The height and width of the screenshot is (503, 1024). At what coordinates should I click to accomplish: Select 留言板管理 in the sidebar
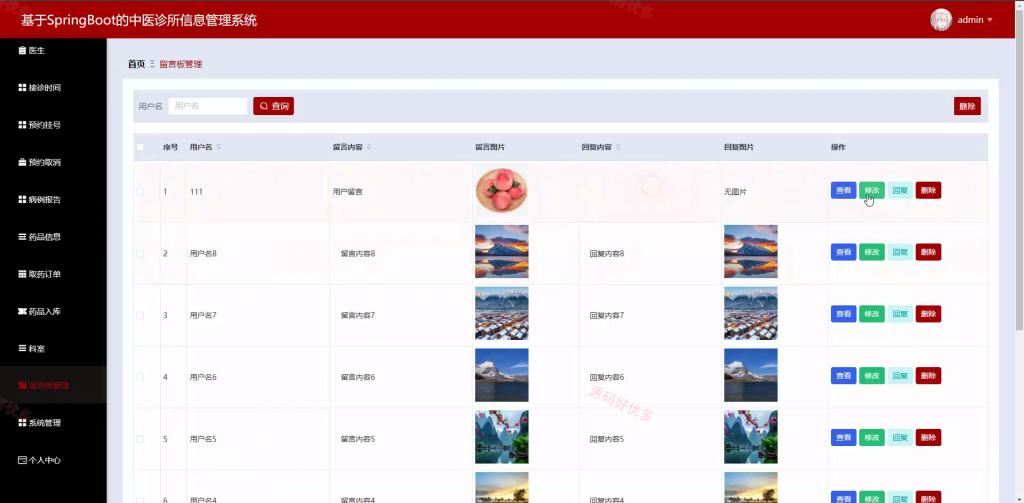(x=53, y=385)
